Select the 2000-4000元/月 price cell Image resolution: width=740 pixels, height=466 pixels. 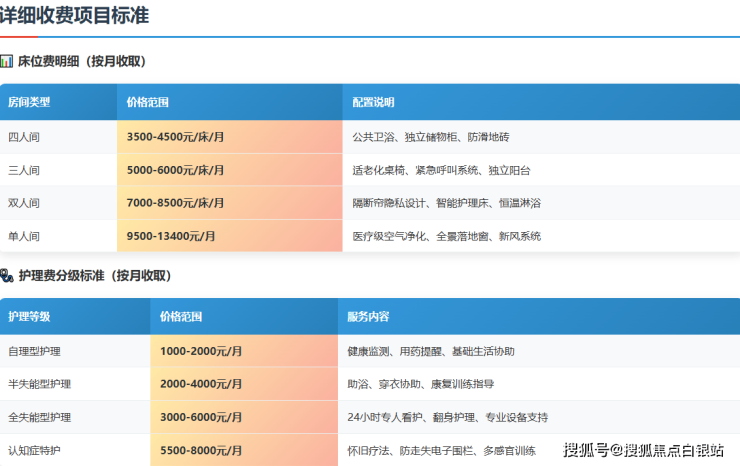pos(201,384)
